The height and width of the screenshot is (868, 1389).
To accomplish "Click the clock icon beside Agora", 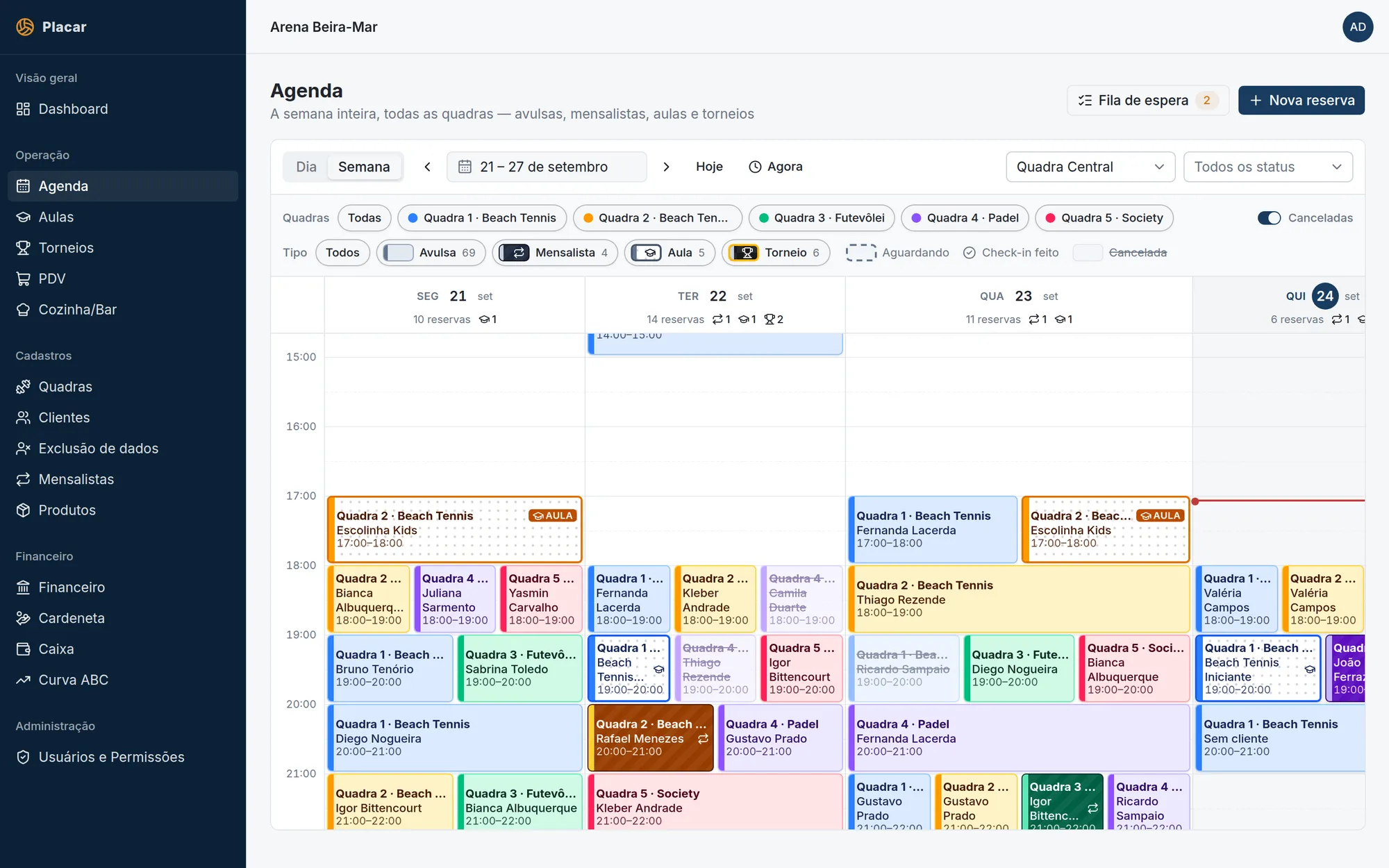I will (x=755, y=167).
